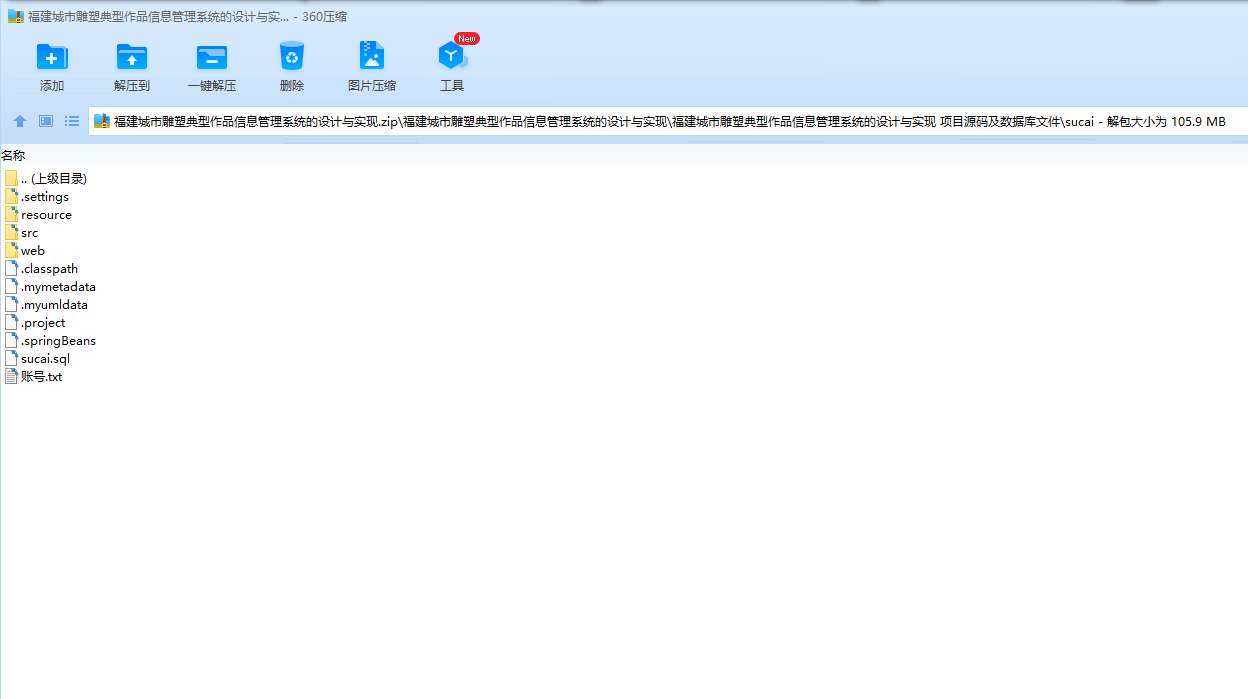Click the 账号.txt text file icon
The width and height of the screenshot is (1248, 699).
tap(11, 376)
